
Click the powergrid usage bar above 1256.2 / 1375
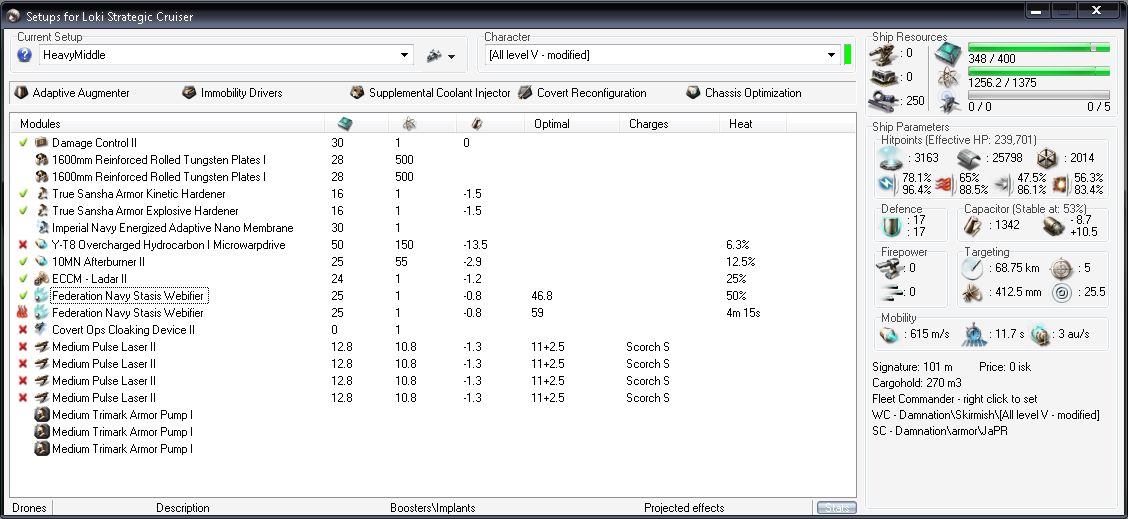point(1039,71)
